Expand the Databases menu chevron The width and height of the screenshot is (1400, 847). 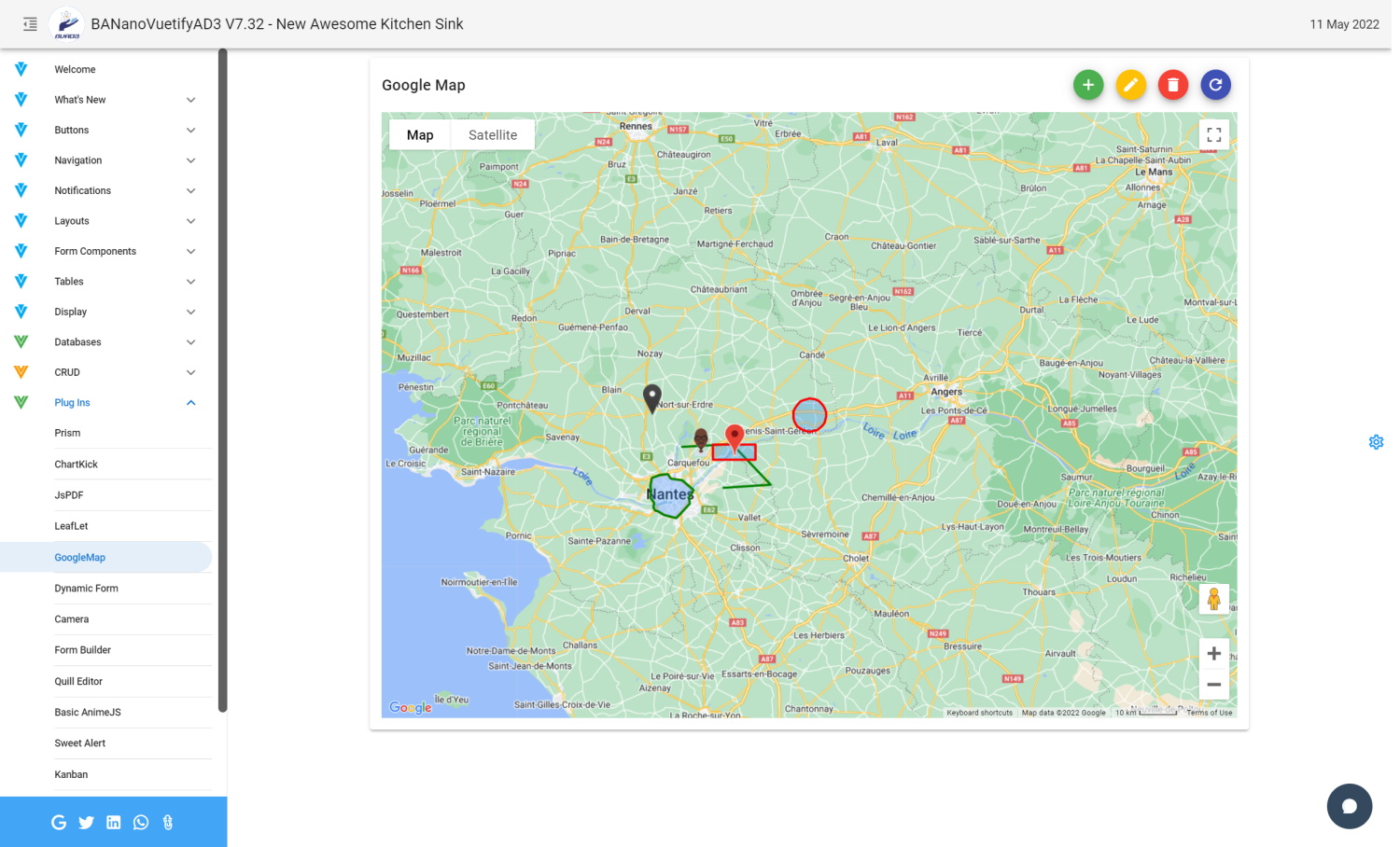(190, 342)
